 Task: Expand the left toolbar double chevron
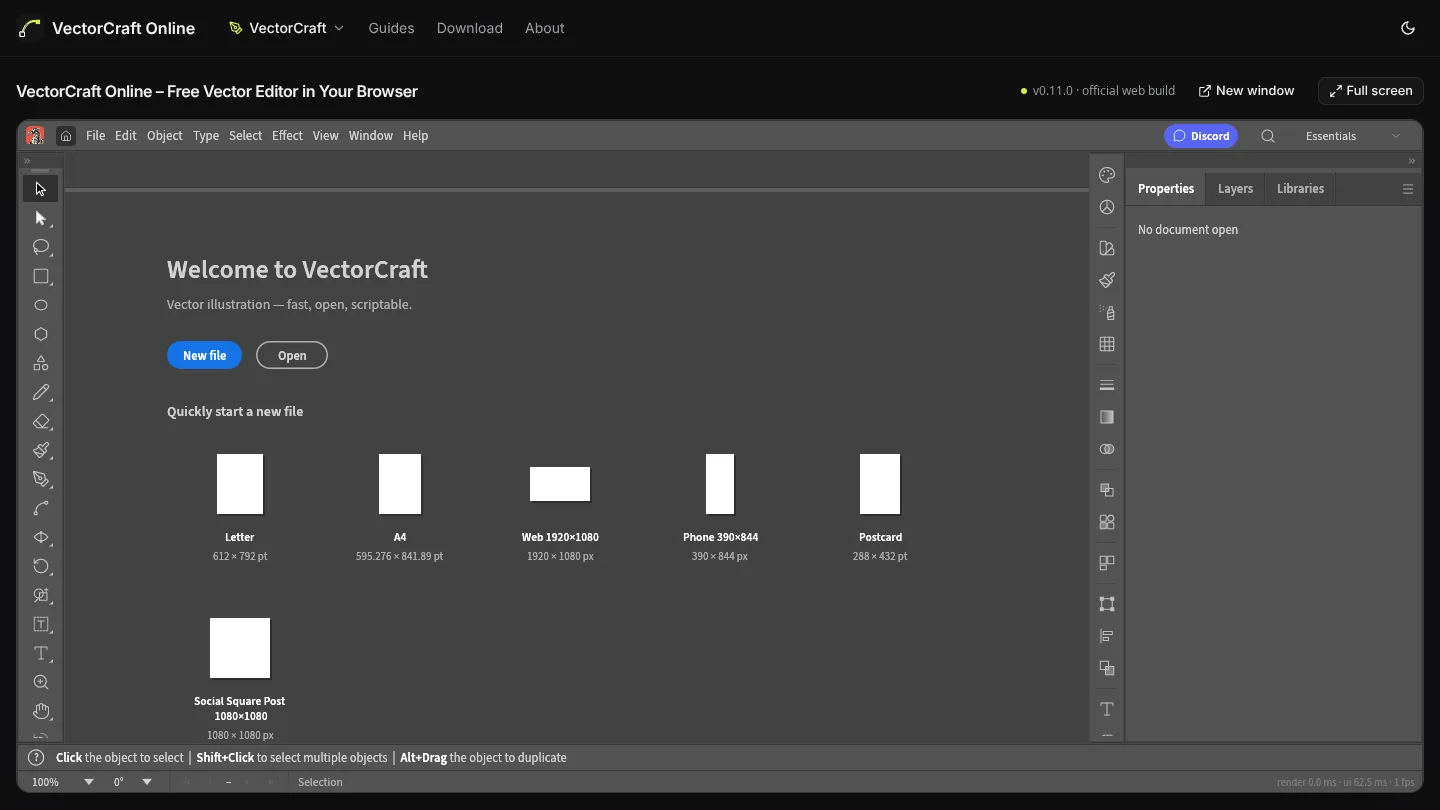[27, 161]
